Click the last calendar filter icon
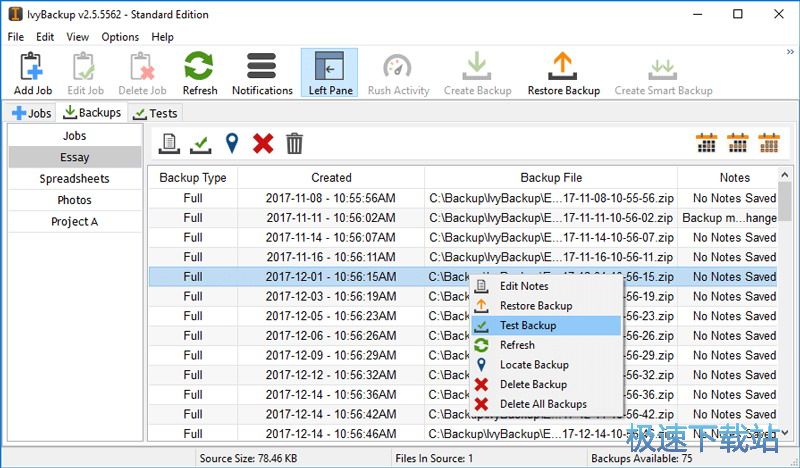The height and width of the screenshot is (468, 800). coord(769,143)
